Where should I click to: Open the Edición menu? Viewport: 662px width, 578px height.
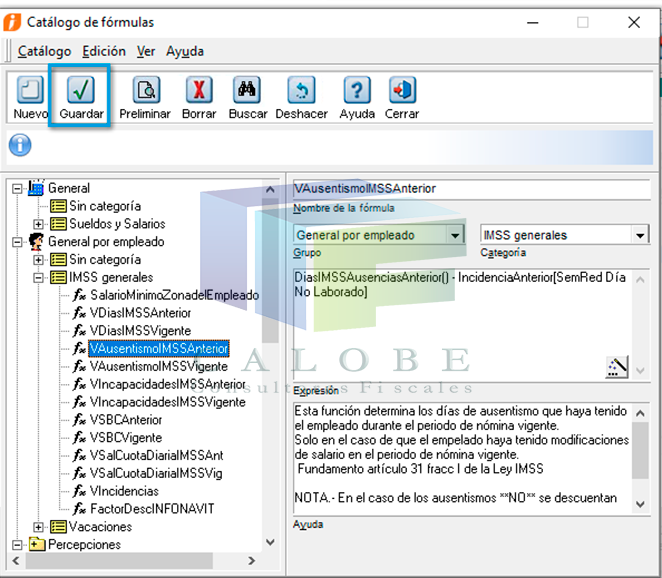pyautogui.click(x=104, y=51)
